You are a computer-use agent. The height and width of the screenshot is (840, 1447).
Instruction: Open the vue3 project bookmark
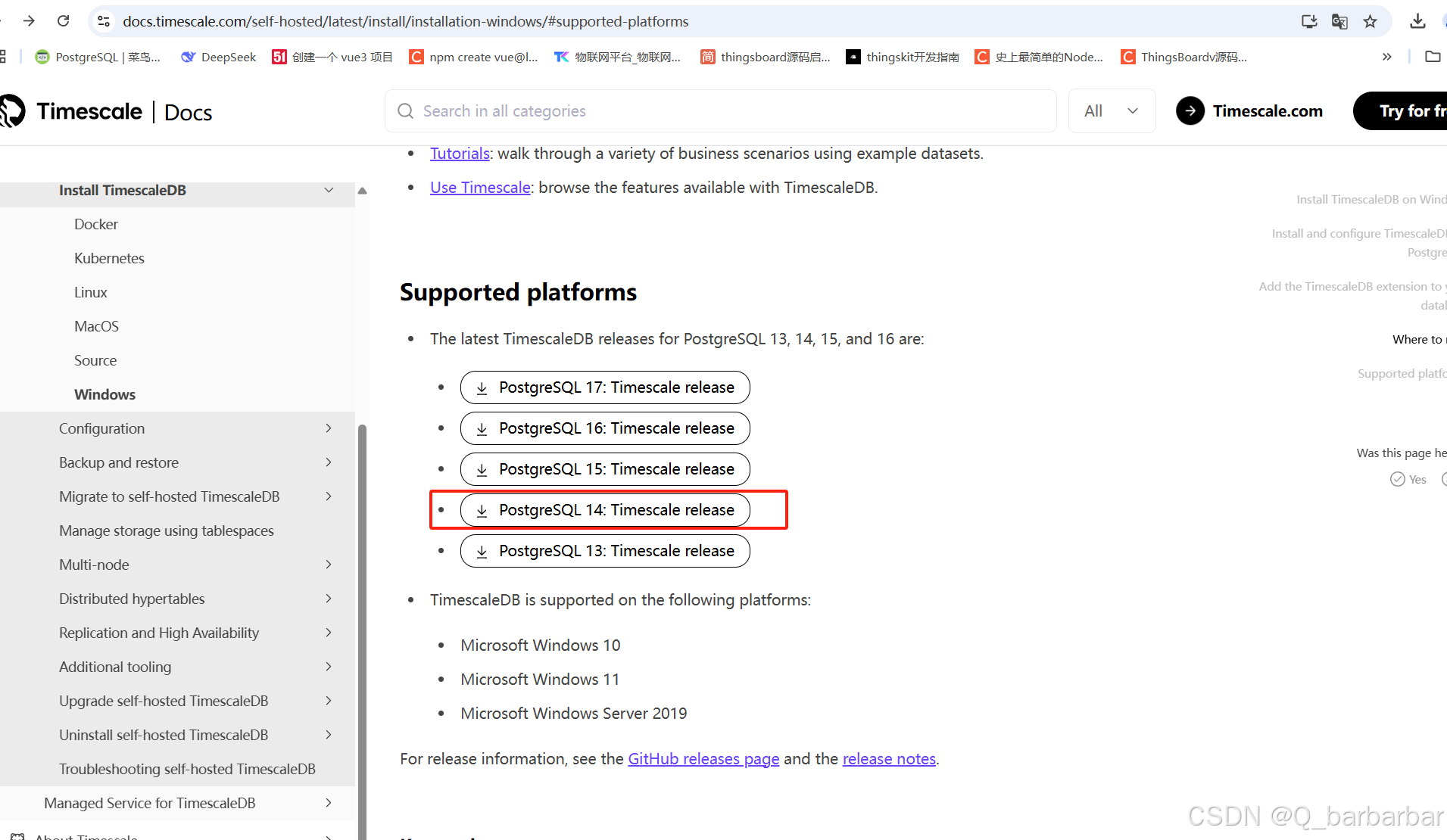point(332,57)
